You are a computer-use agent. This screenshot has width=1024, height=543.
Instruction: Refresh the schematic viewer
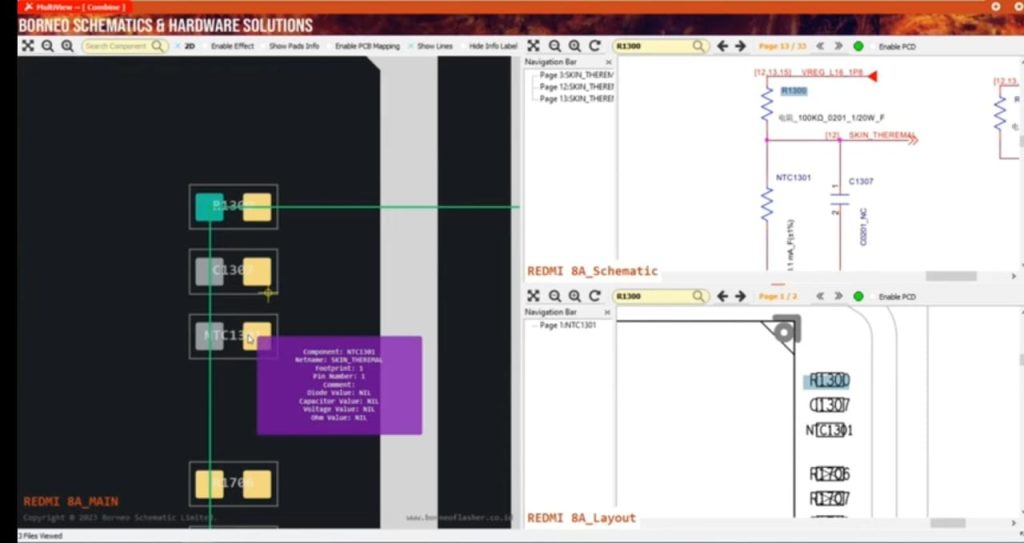pyautogui.click(x=595, y=46)
